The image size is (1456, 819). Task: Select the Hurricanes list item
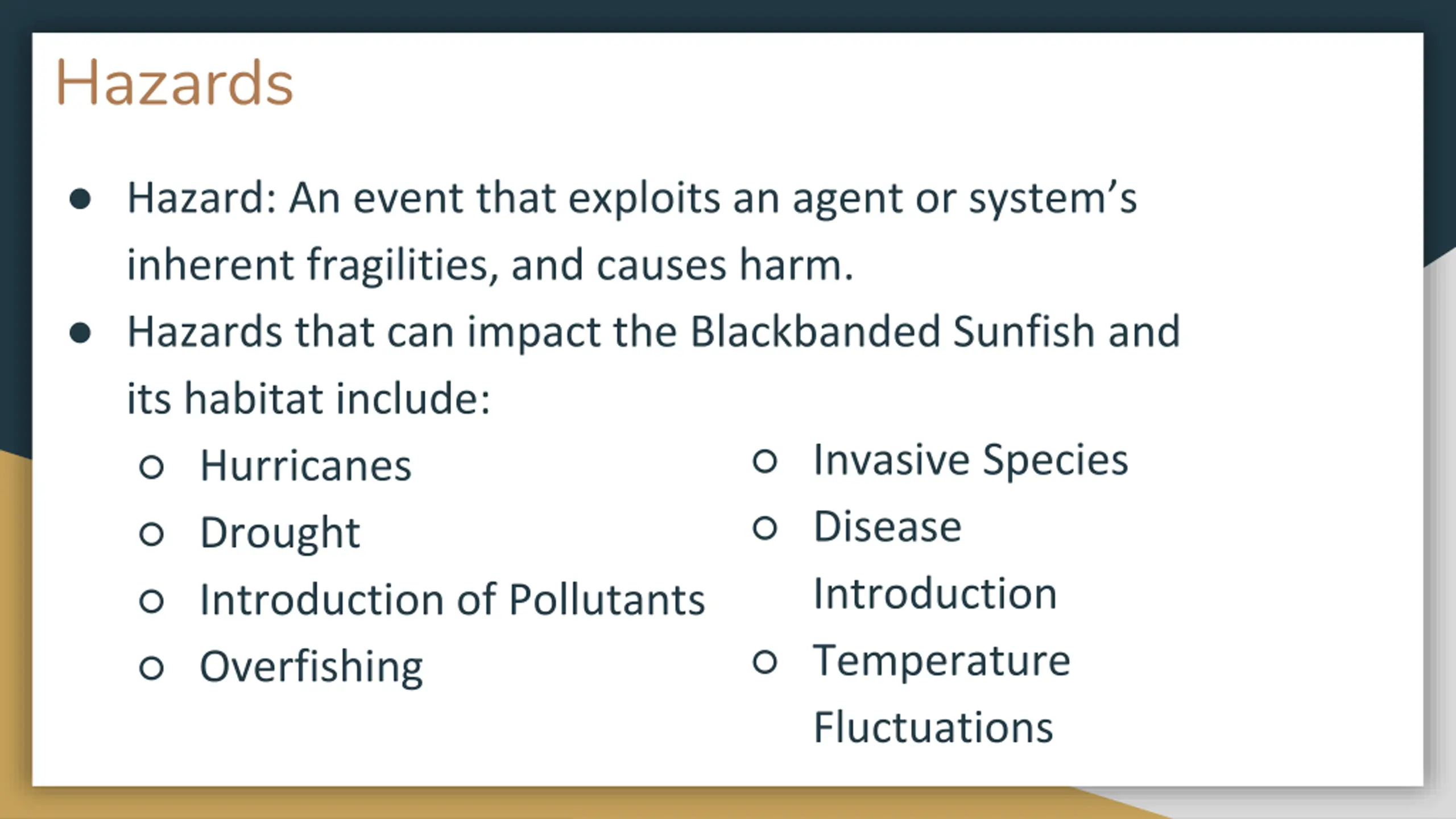tap(305, 466)
